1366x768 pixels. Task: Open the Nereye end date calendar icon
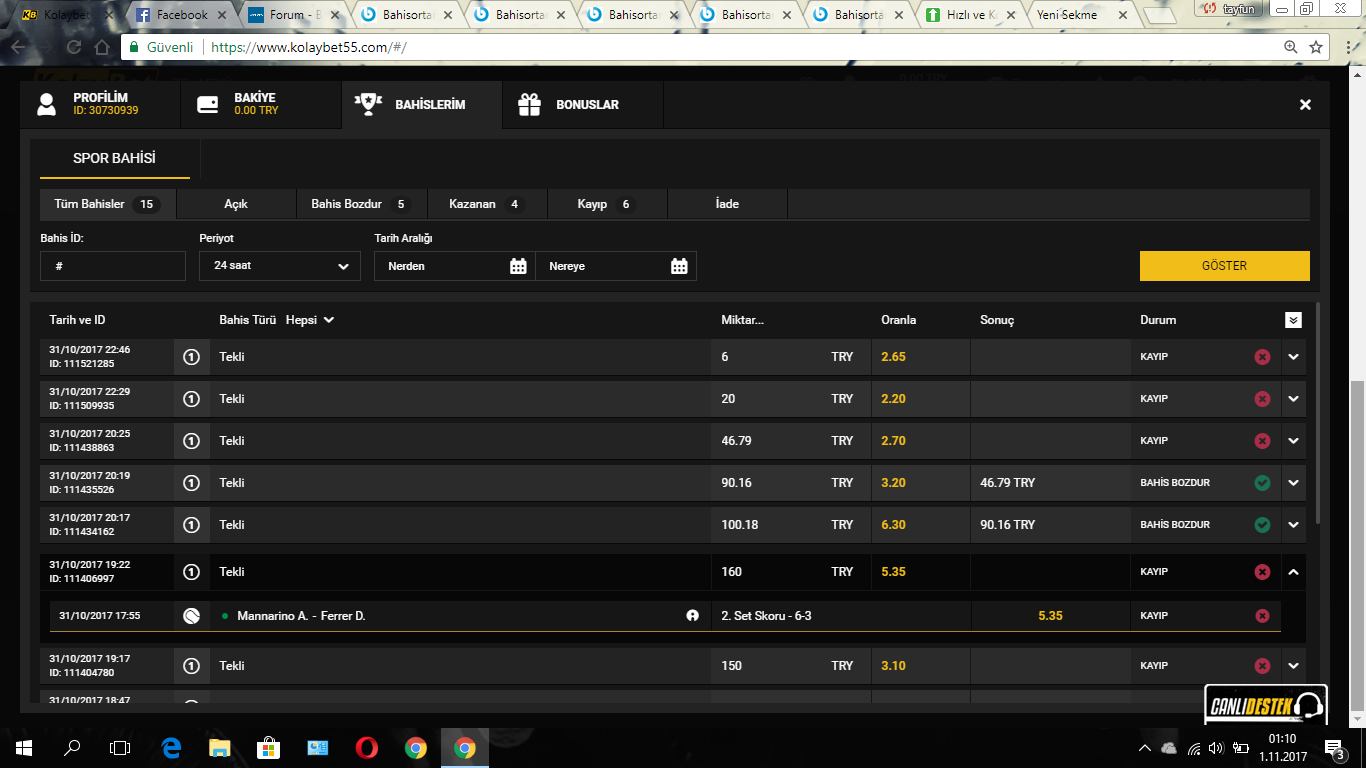click(679, 266)
